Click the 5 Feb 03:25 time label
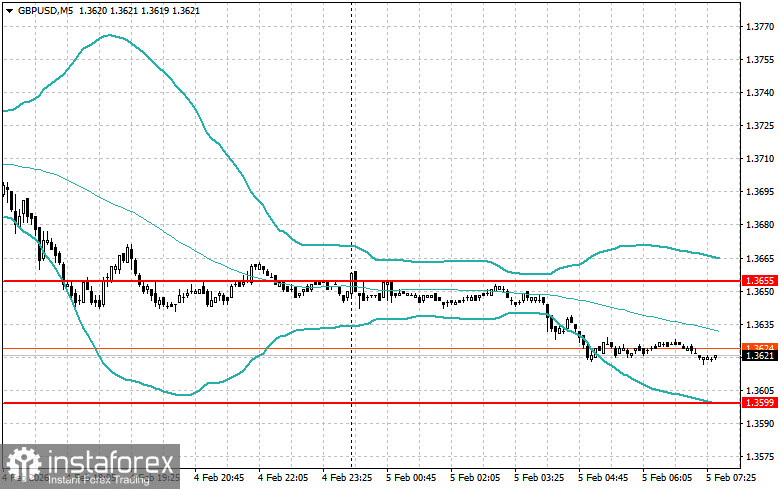 coord(539,478)
